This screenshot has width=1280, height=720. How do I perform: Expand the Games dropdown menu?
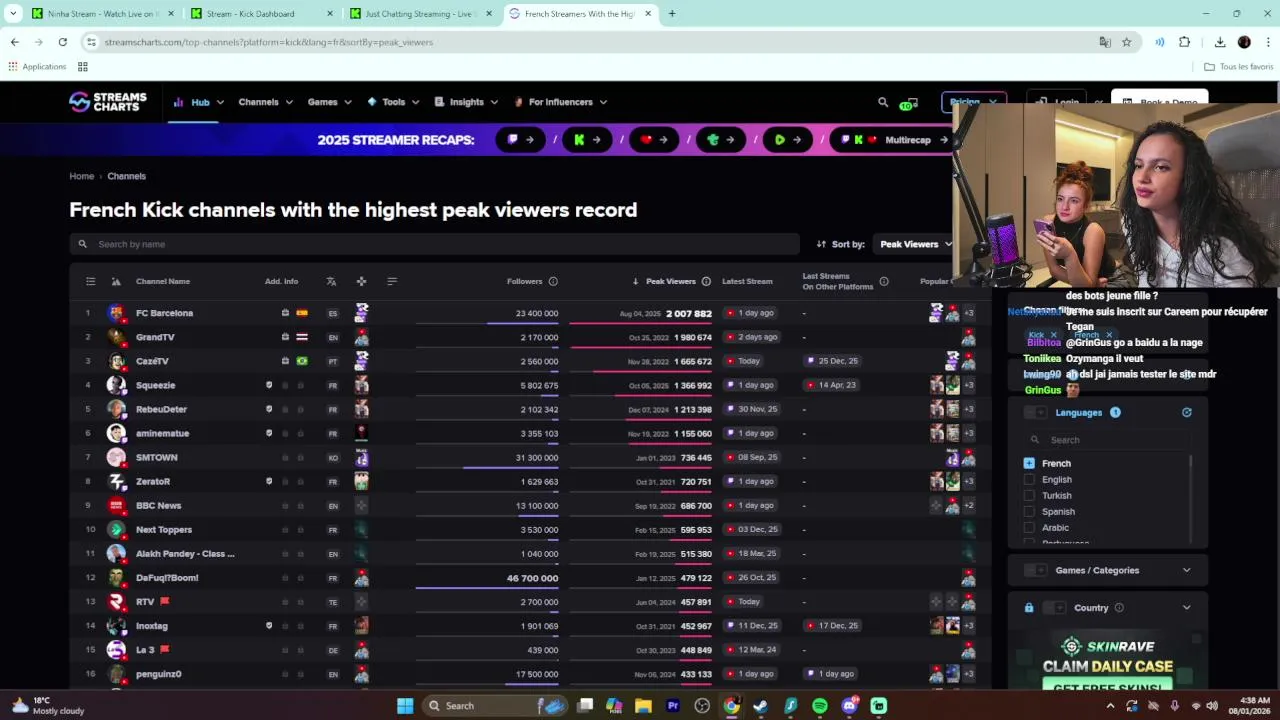point(329,102)
